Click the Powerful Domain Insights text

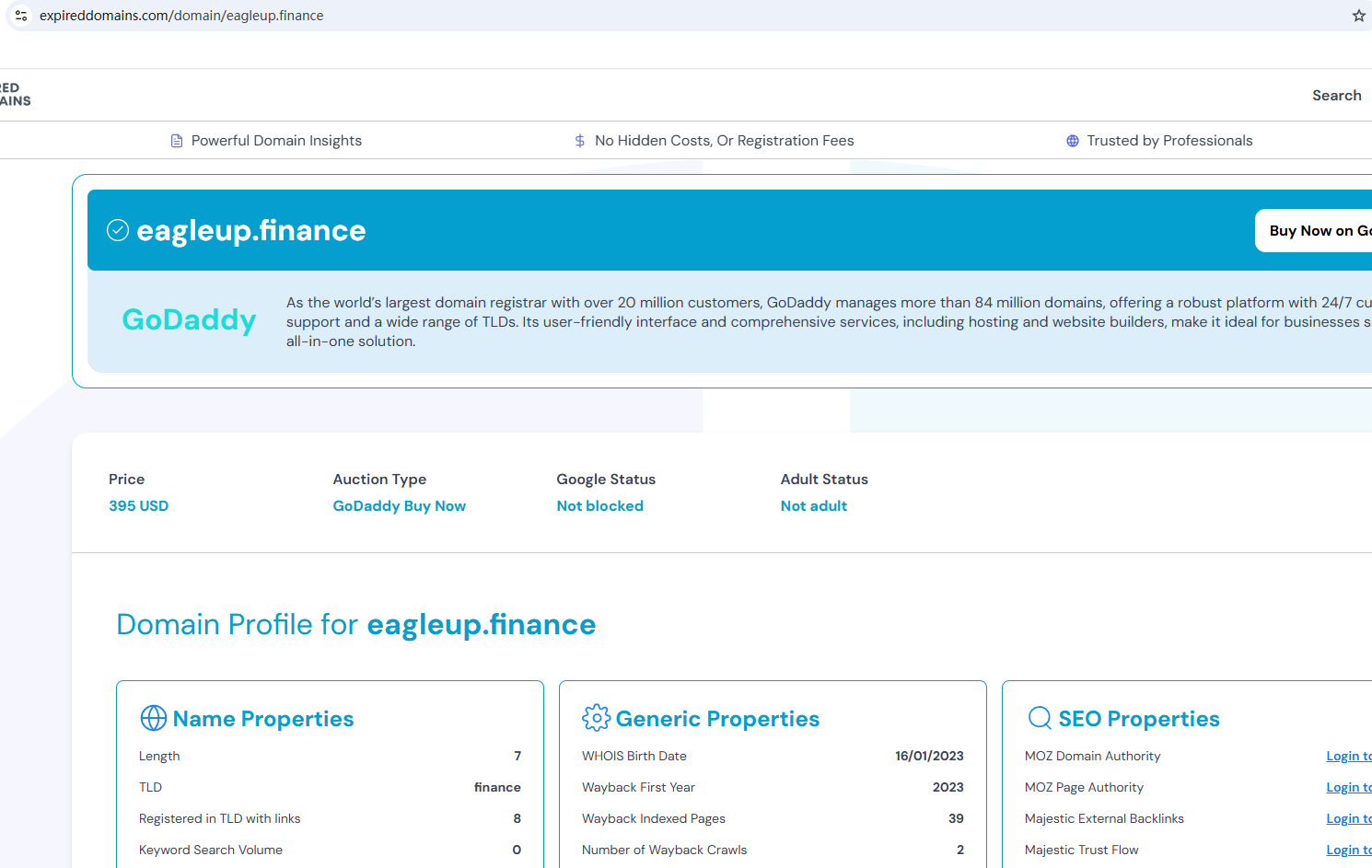276,141
